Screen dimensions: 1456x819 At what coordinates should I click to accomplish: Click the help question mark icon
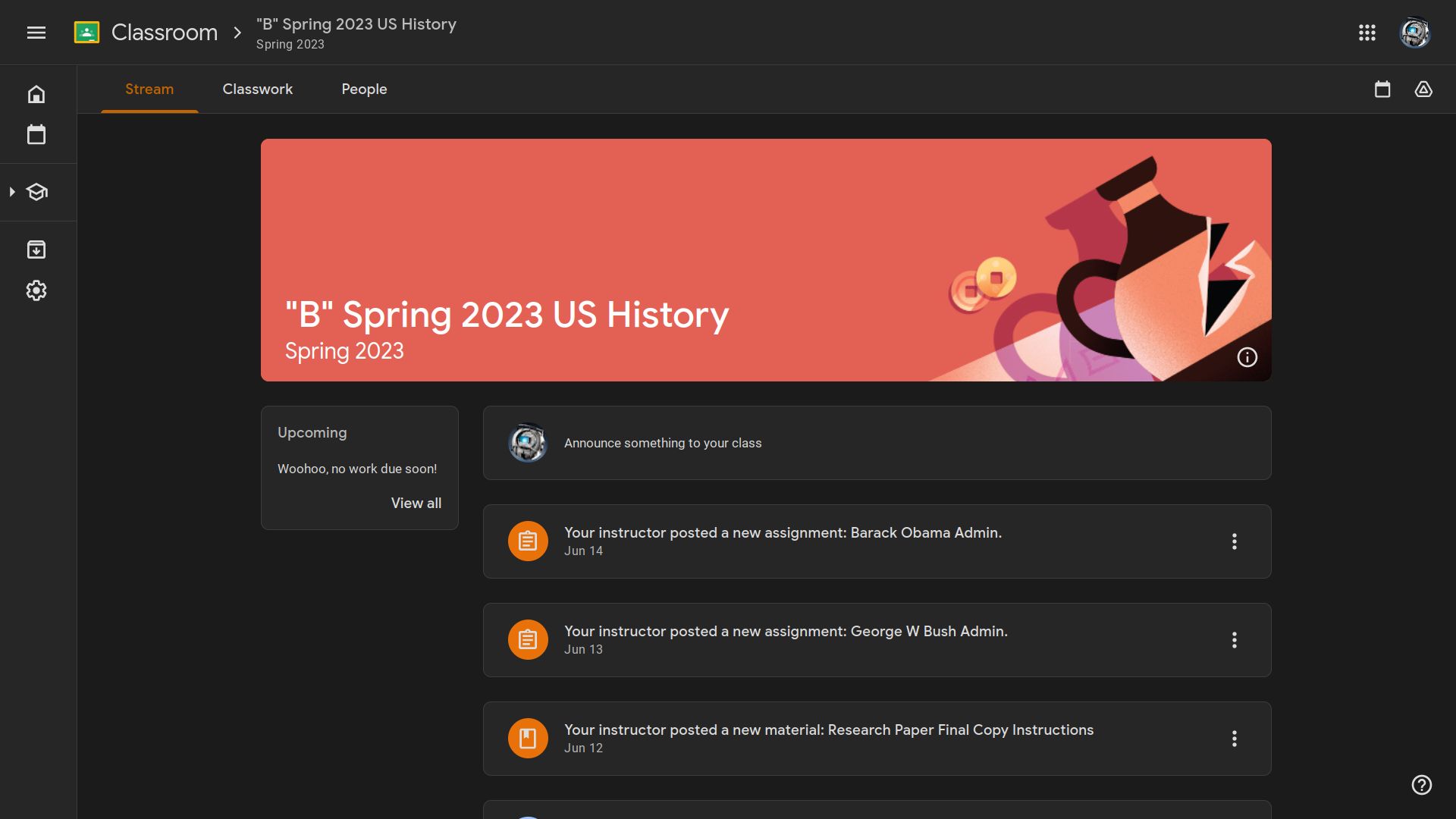[1421, 785]
